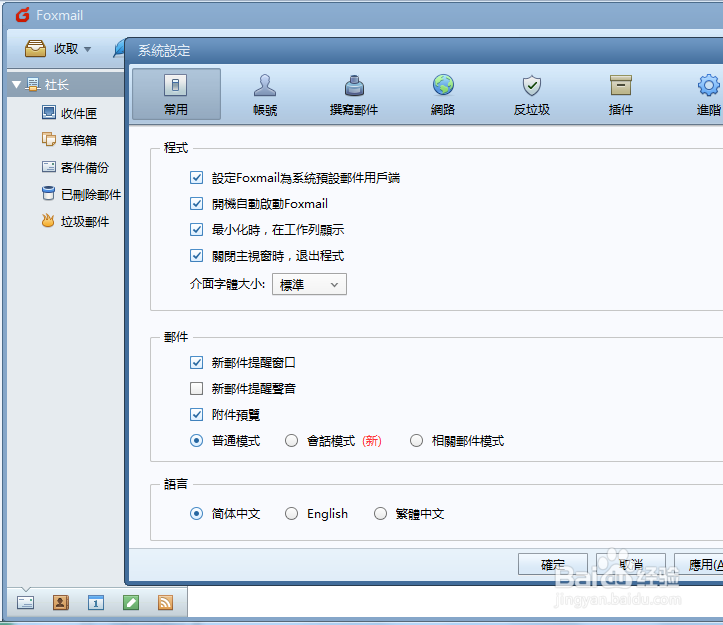
Task: Switch to the 撰寫郵件 compose tab
Action: pos(354,94)
